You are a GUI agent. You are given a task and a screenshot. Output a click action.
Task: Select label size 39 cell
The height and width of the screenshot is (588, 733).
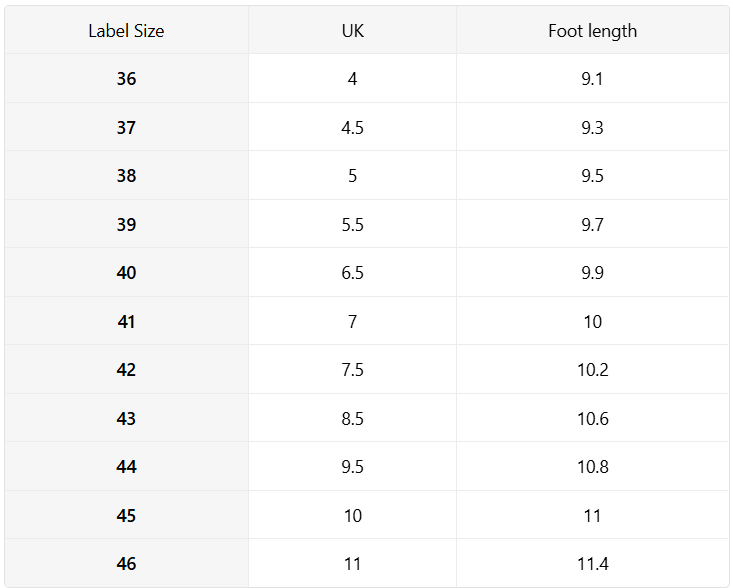pos(126,224)
